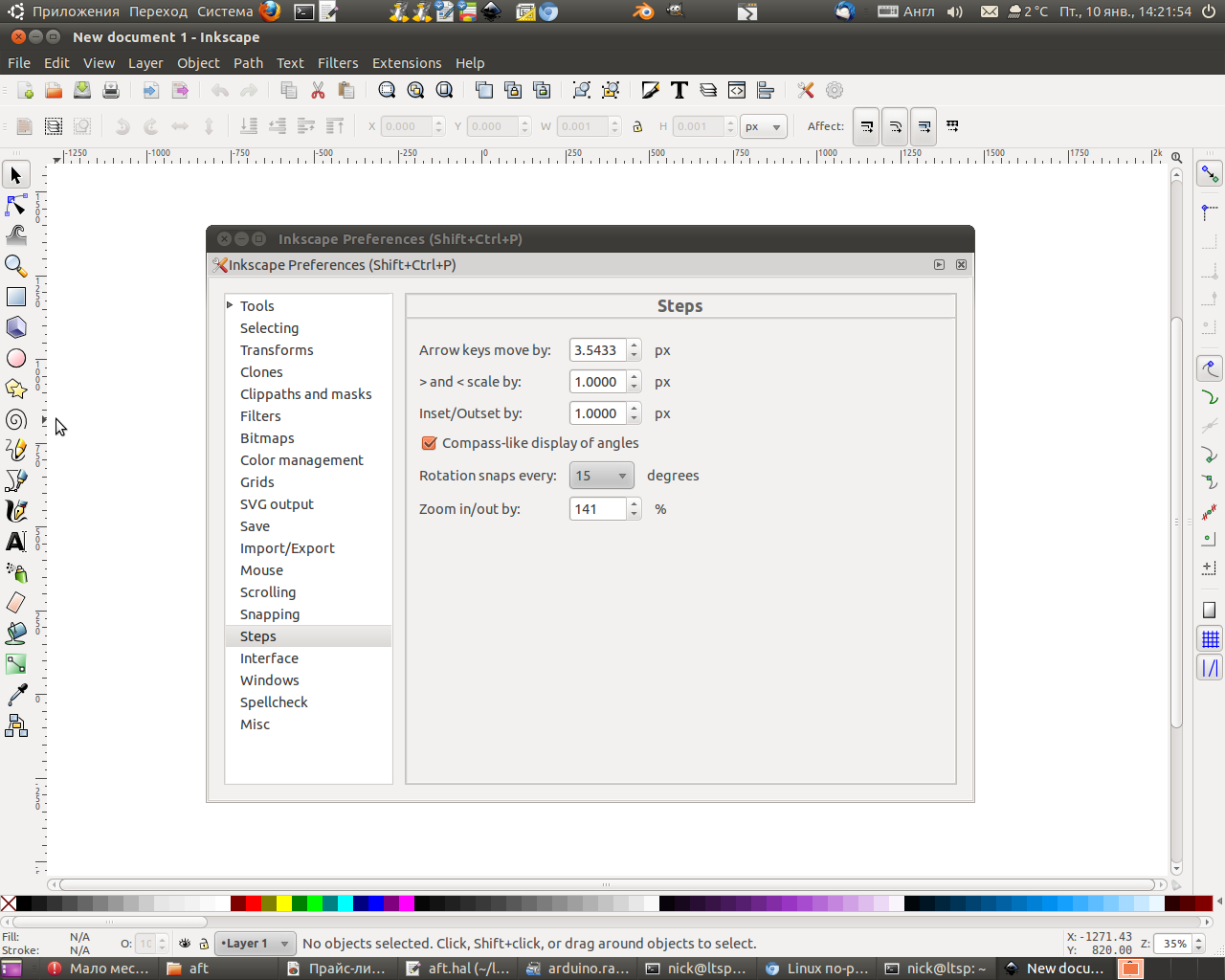Select the Tweak tool
The width and height of the screenshot is (1225, 980).
(16, 235)
